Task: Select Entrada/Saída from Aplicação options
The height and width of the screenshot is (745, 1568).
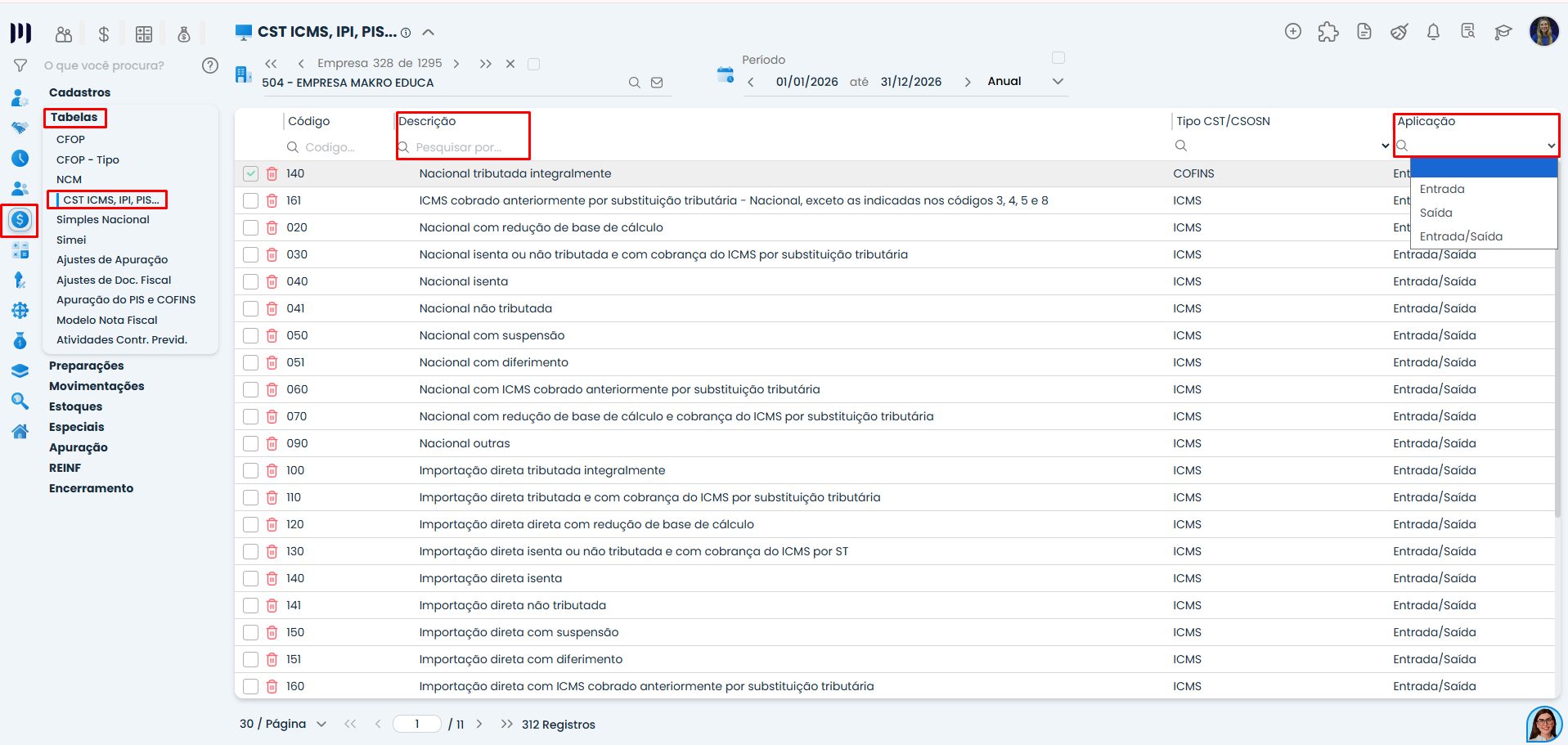Action: click(x=1461, y=236)
